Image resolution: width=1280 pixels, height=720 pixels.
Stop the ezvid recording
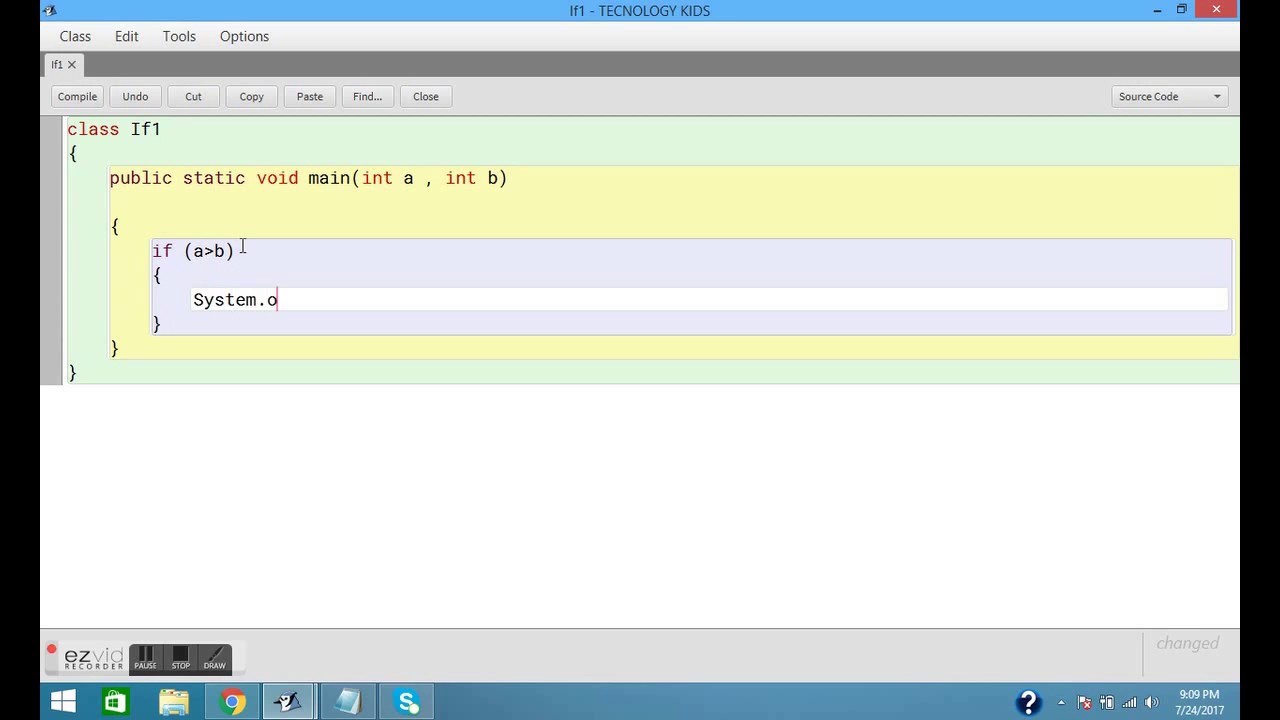[180, 659]
